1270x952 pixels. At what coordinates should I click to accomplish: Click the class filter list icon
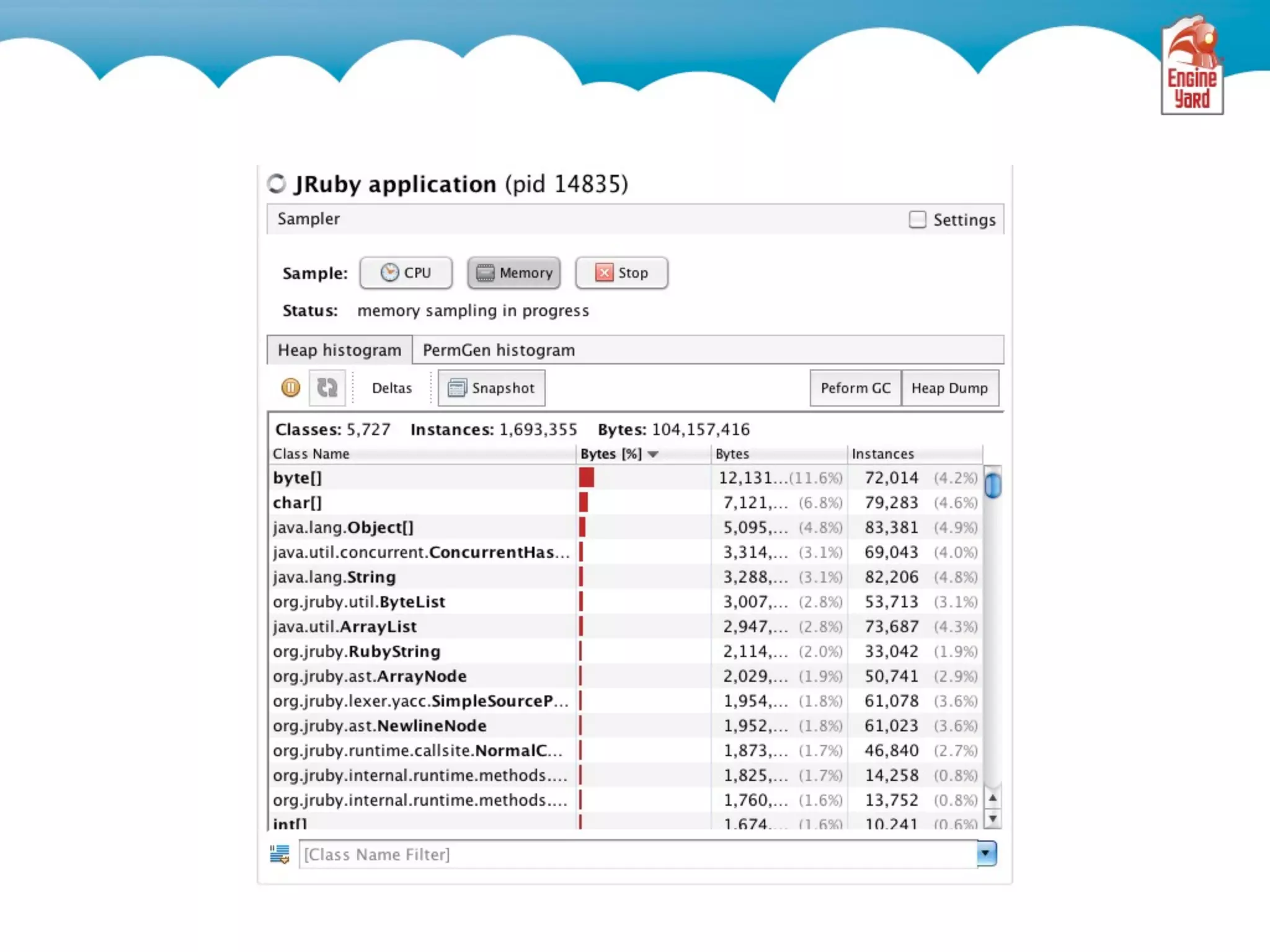[280, 854]
